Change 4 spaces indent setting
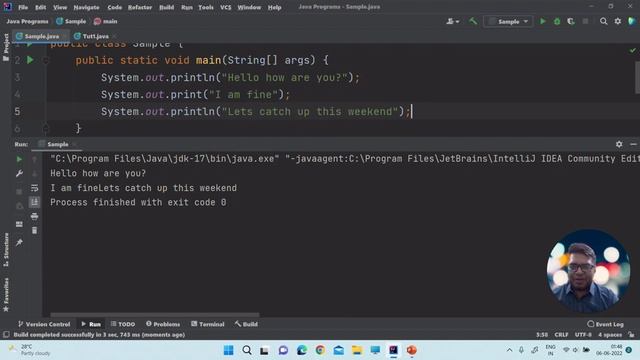This screenshot has height=360, width=640. tap(610, 335)
